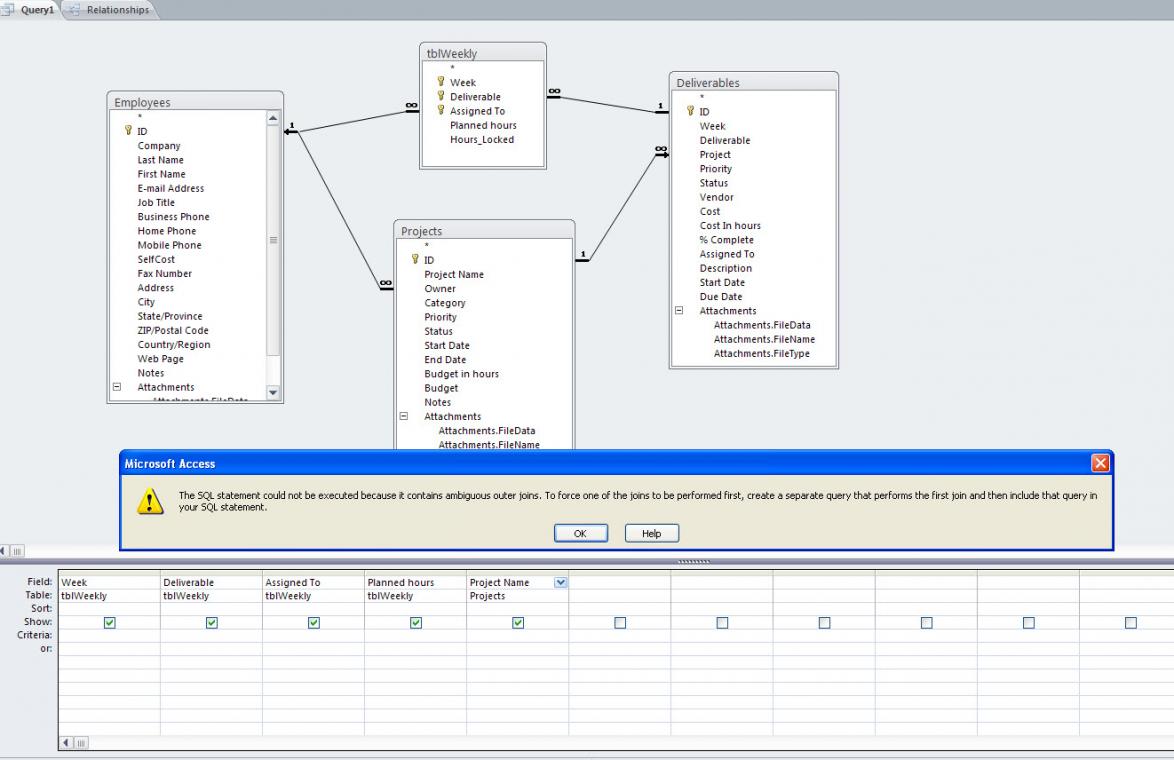Select the ID key field in Employees
The image size is (1174, 760).
pos(142,131)
